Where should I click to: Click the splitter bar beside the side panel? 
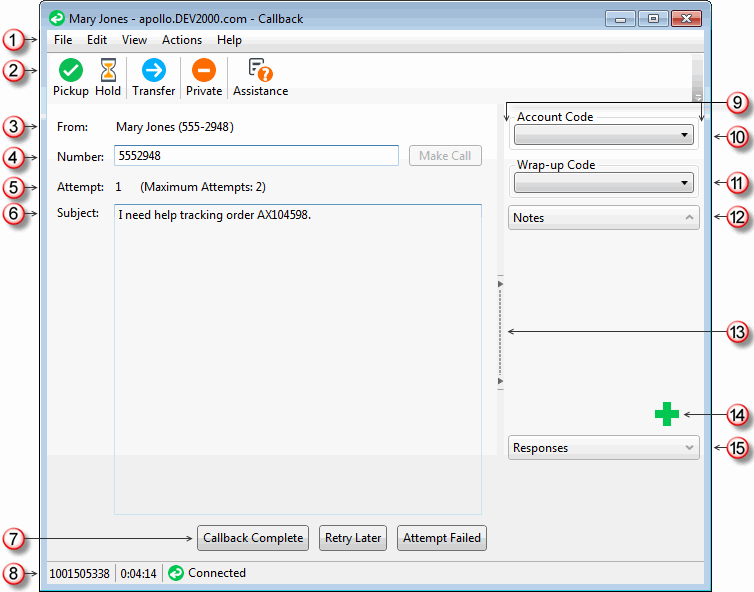pos(500,332)
